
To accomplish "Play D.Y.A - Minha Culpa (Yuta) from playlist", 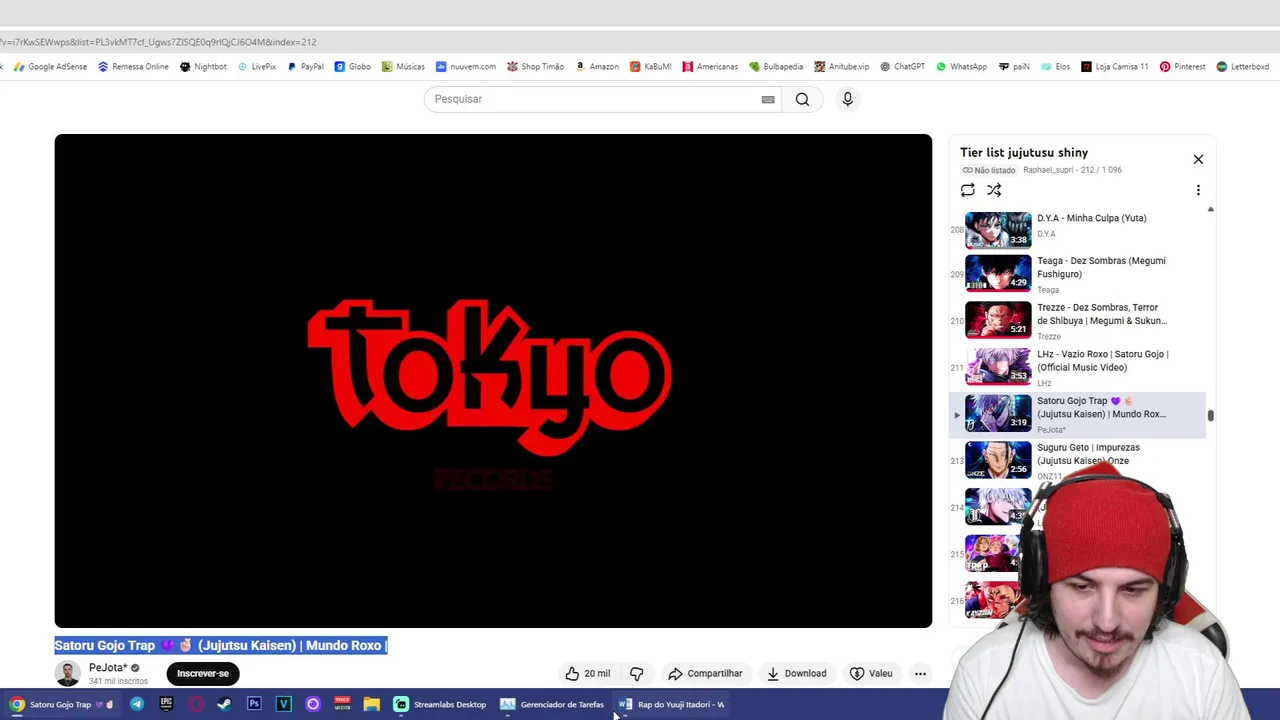I will (x=1077, y=229).
